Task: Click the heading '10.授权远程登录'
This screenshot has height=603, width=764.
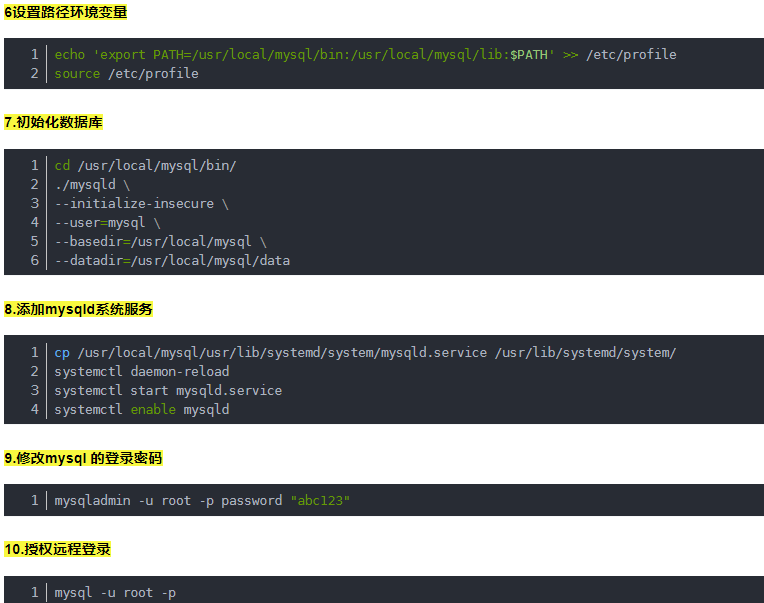Action: pyautogui.click(x=57, y=549)
